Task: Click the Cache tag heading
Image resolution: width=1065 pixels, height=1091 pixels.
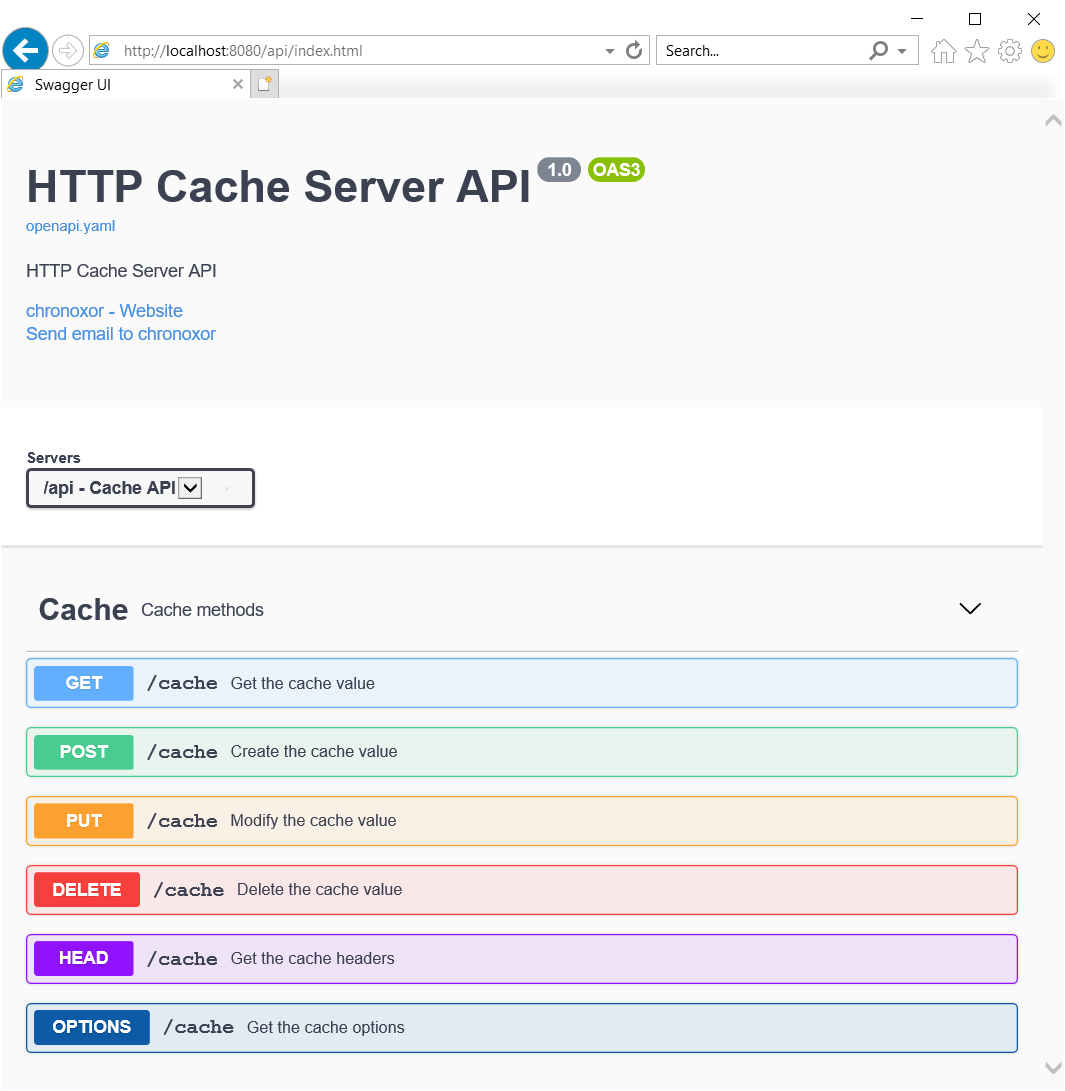Action: (x=83, y=610)
